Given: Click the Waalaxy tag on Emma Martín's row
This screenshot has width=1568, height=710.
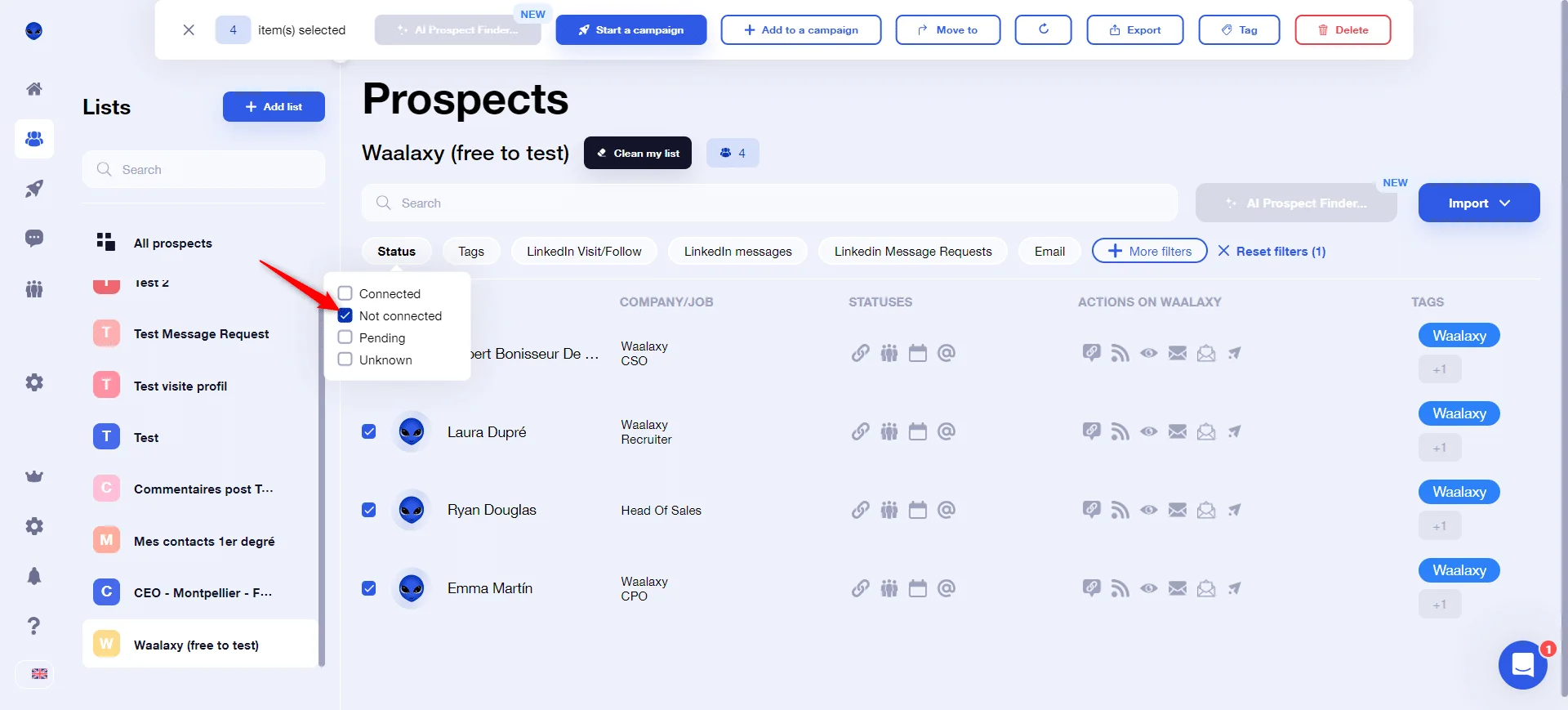Looking at the screenshot, I should 1459,570.
